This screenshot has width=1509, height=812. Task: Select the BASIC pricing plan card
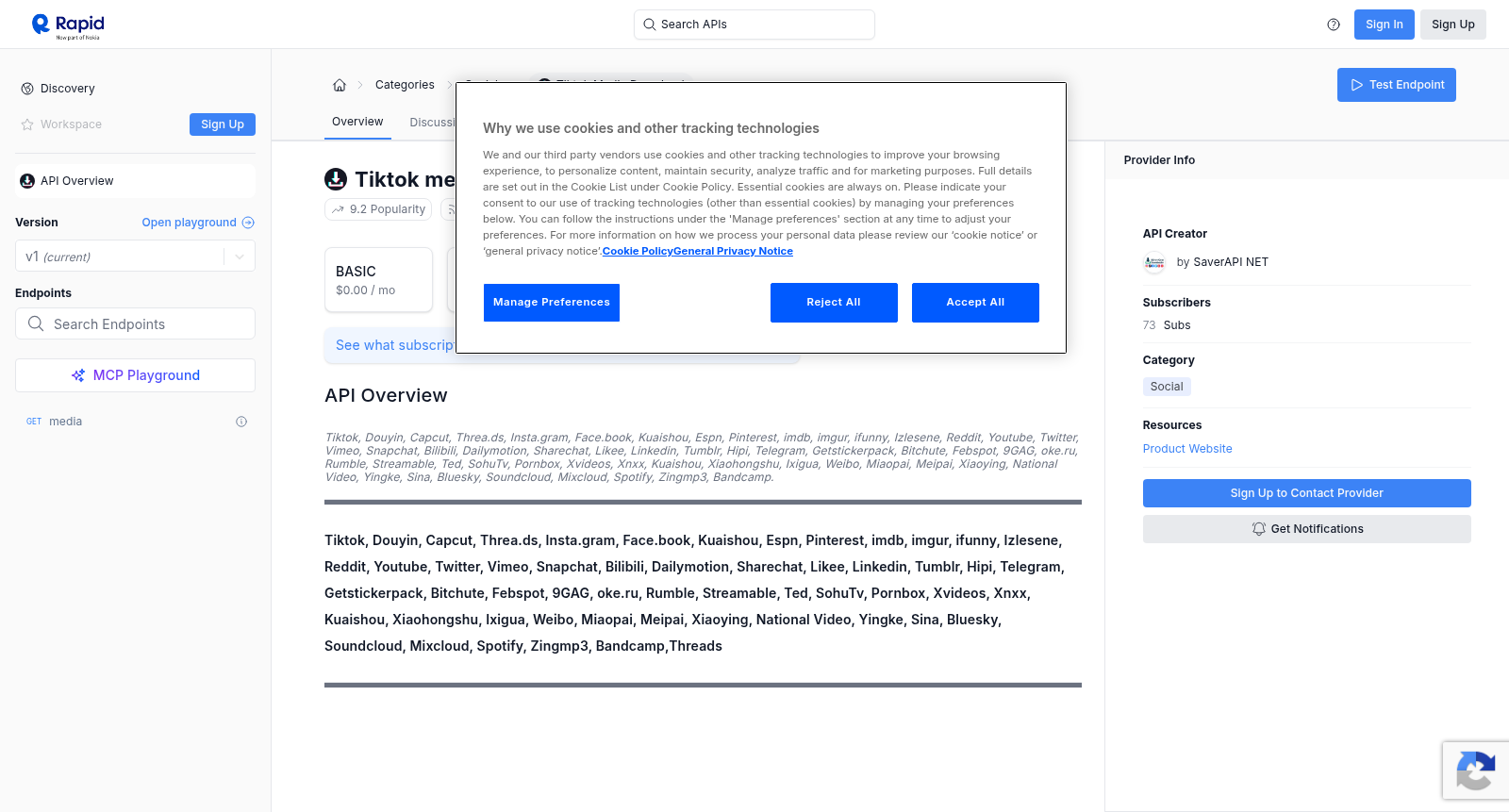click(378, 280)
